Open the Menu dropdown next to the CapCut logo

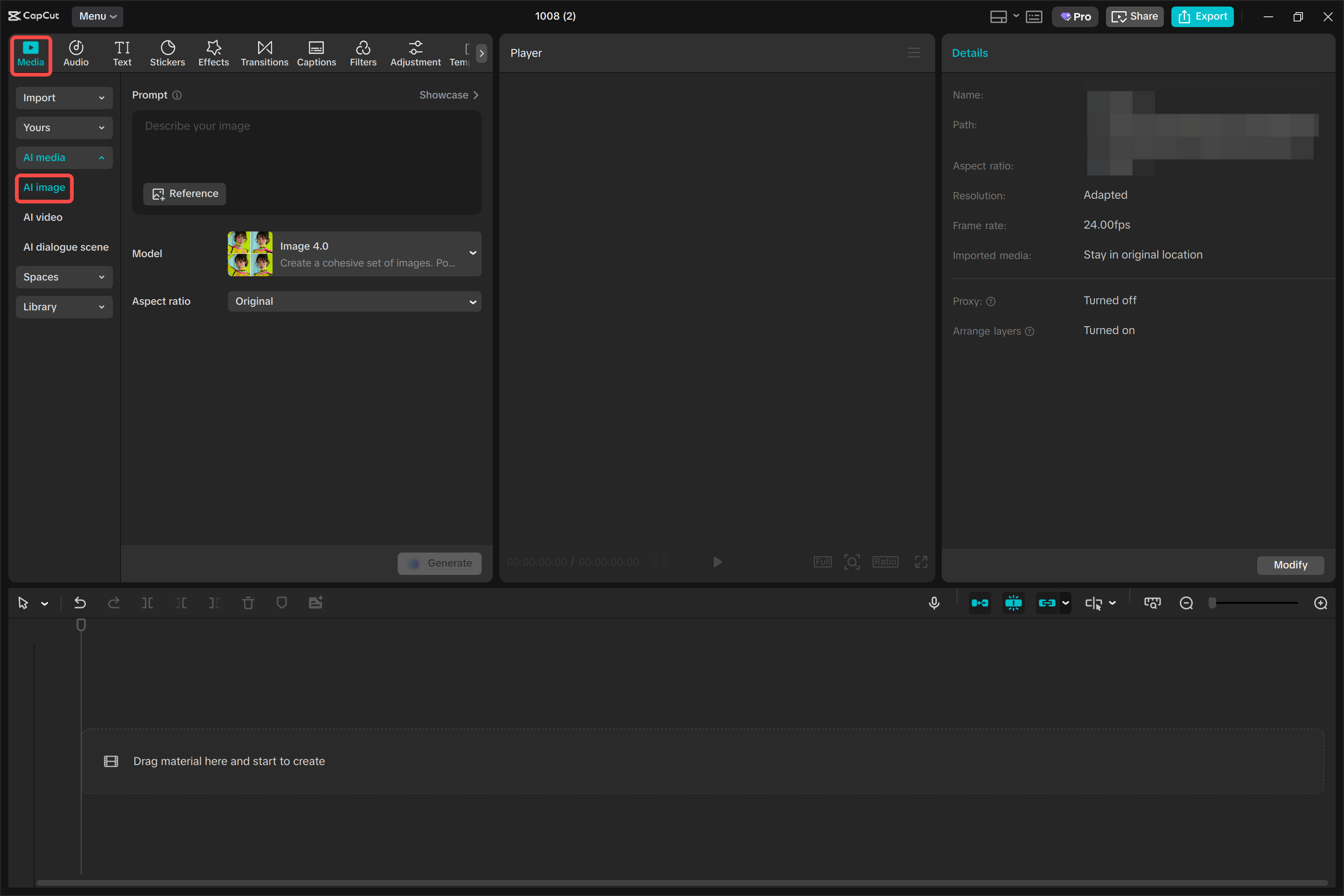[97, 16]
